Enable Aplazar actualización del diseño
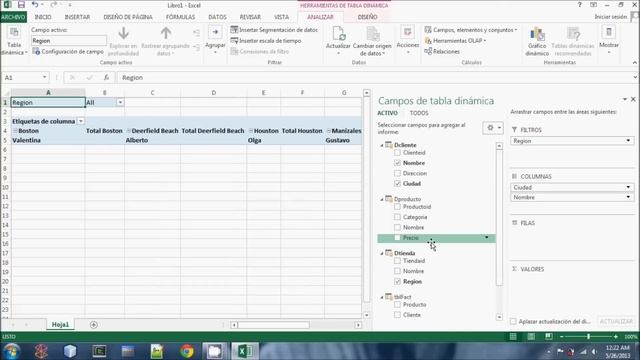The height and width of the screenshot is (360, 640). tap(513, 322)
